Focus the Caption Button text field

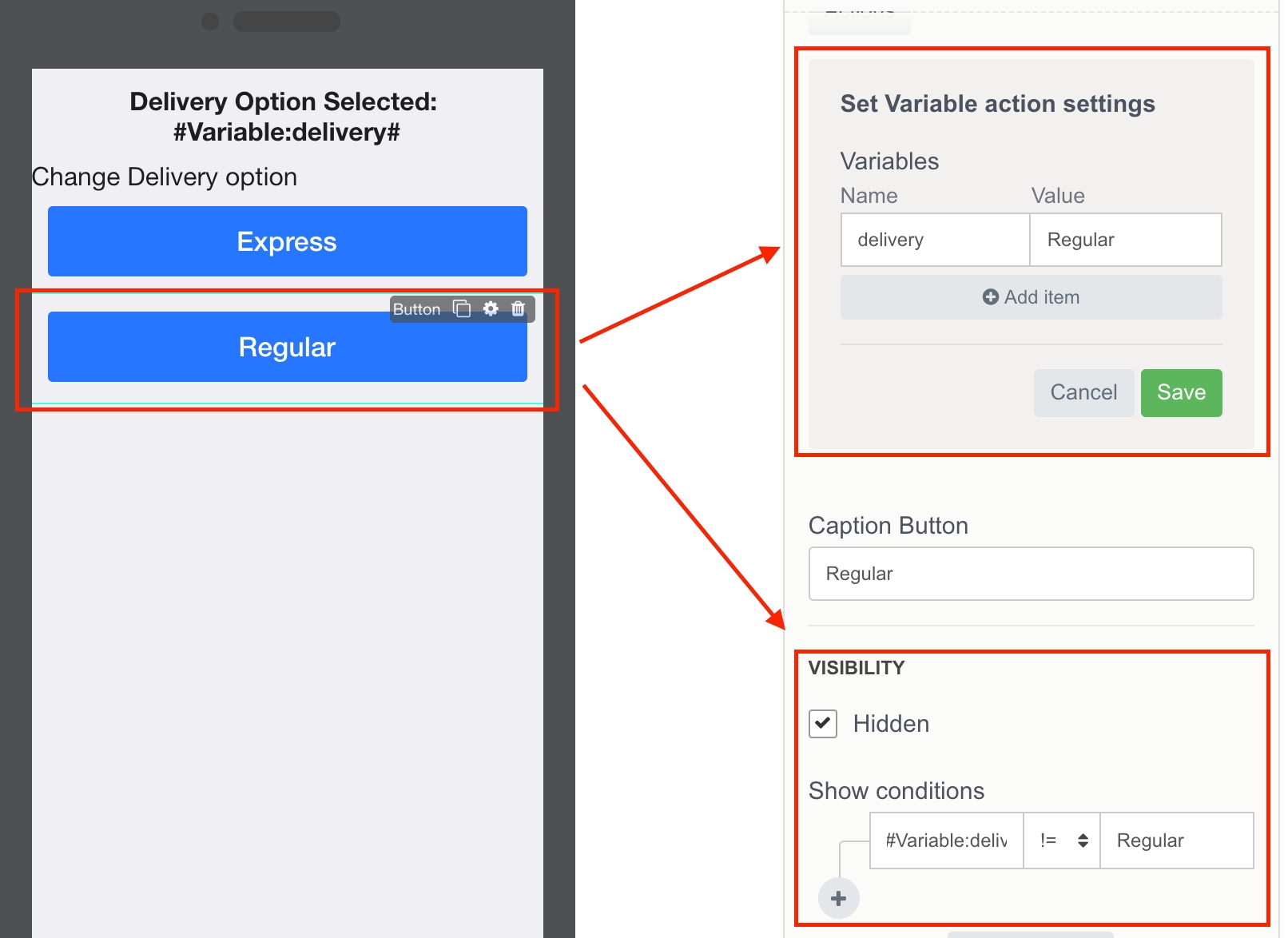pyautogui.click(x=1031, y=574)
